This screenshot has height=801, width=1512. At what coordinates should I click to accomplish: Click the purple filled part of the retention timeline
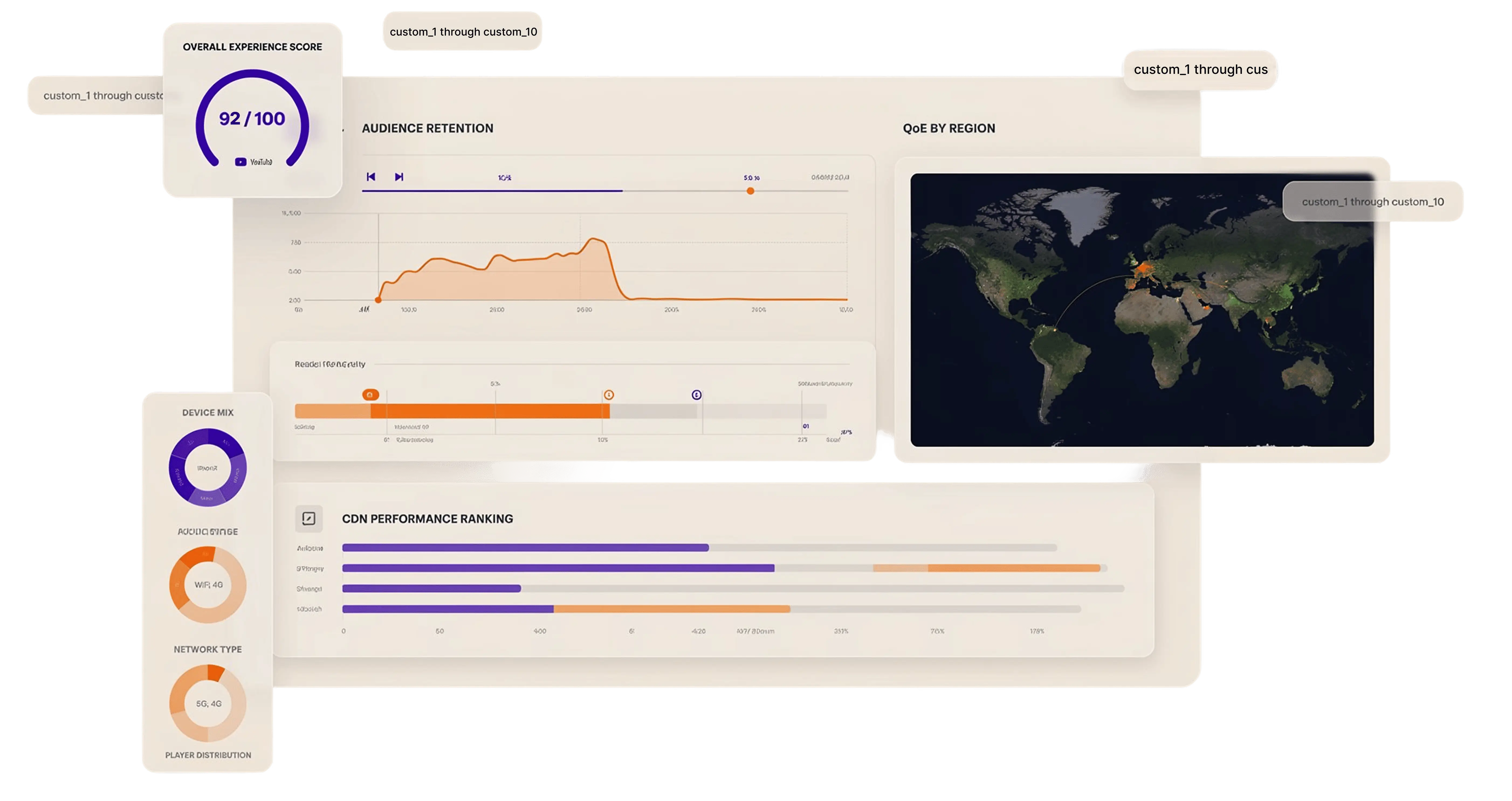[x=493, y=191]
